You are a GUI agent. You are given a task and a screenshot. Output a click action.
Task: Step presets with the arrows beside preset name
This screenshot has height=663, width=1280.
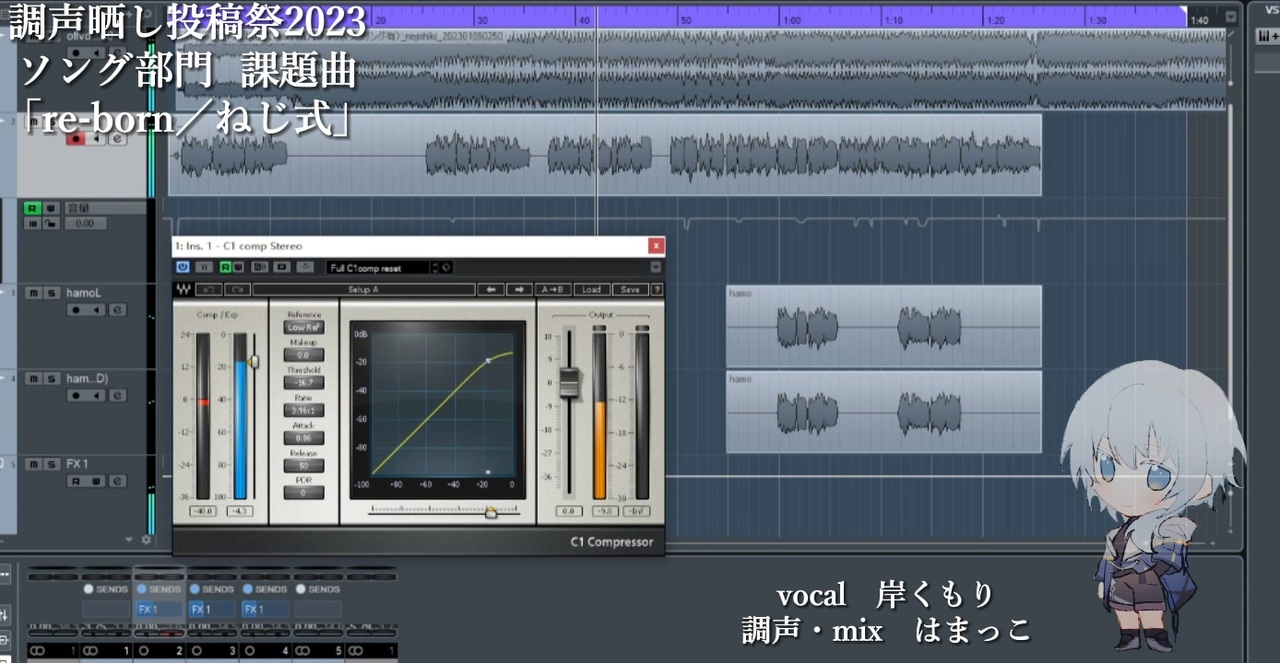(435, 268)
